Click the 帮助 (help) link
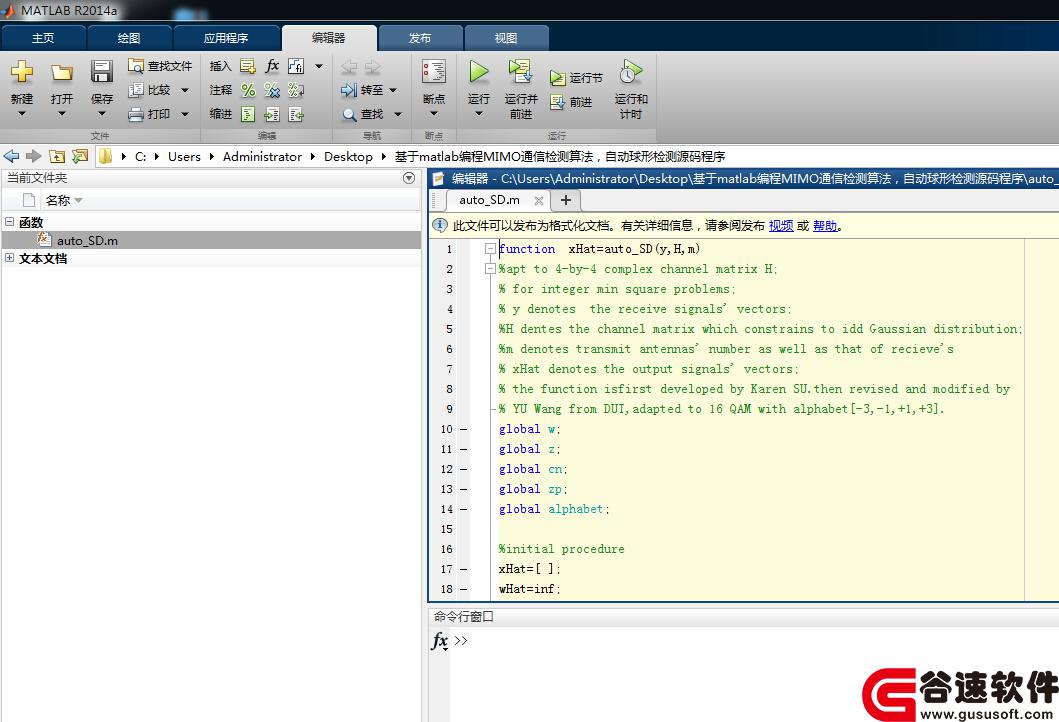Image resolution: width=1059 pixels, height=722 pixels. pos(825,226)
